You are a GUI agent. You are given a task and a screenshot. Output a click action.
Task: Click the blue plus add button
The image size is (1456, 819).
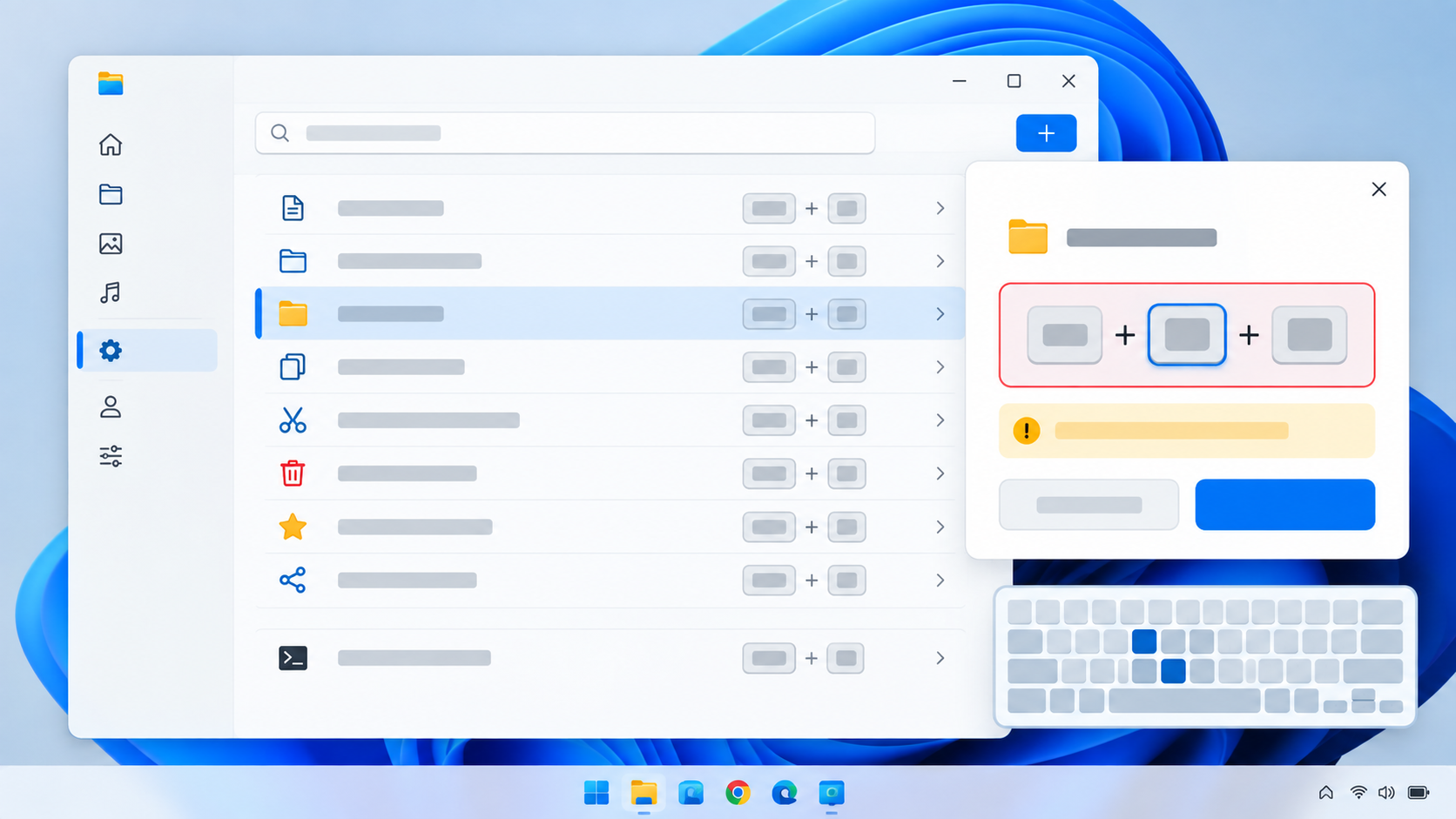(1046, 133)
